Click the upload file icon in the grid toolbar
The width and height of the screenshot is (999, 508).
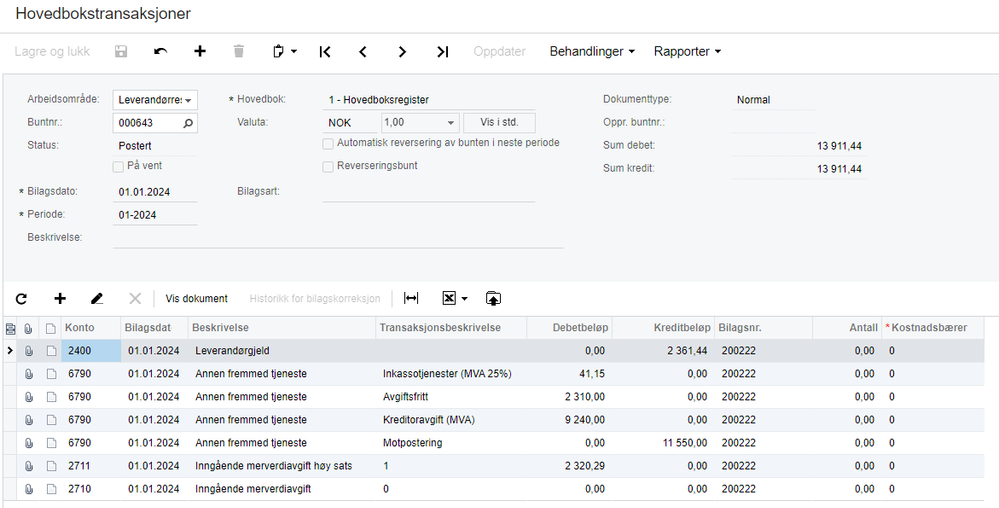(493, 298)
